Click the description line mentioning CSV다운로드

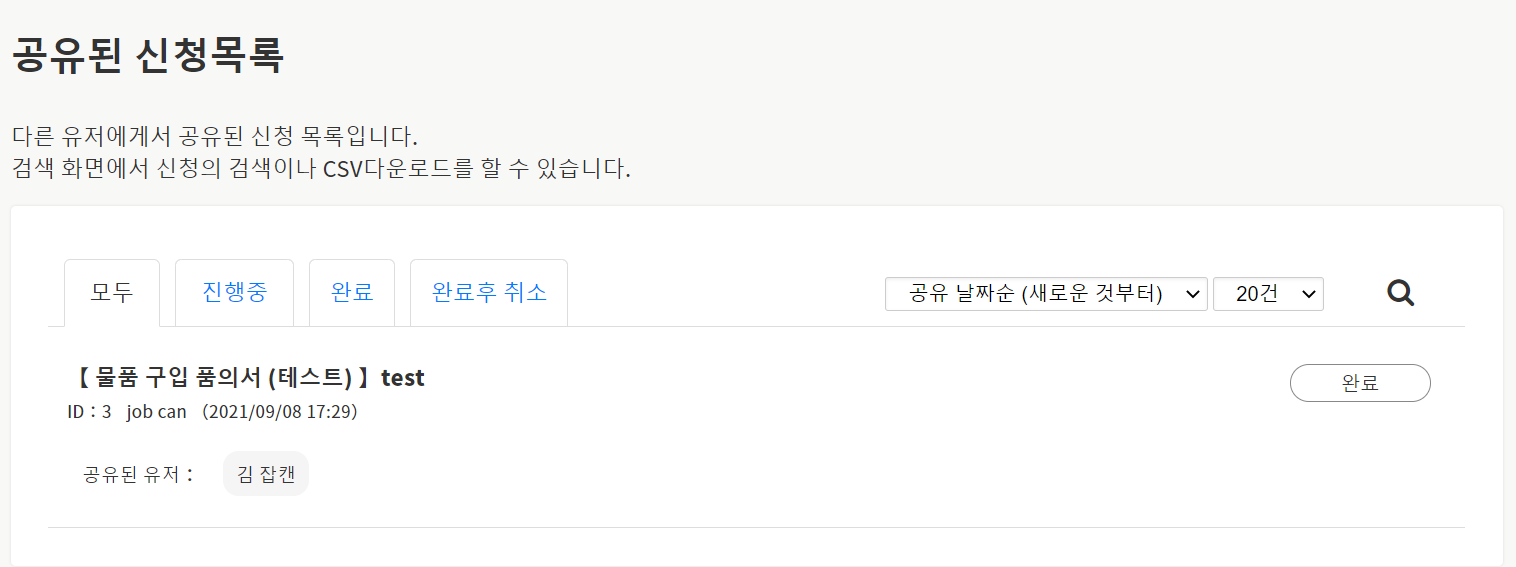pos(321,168)
